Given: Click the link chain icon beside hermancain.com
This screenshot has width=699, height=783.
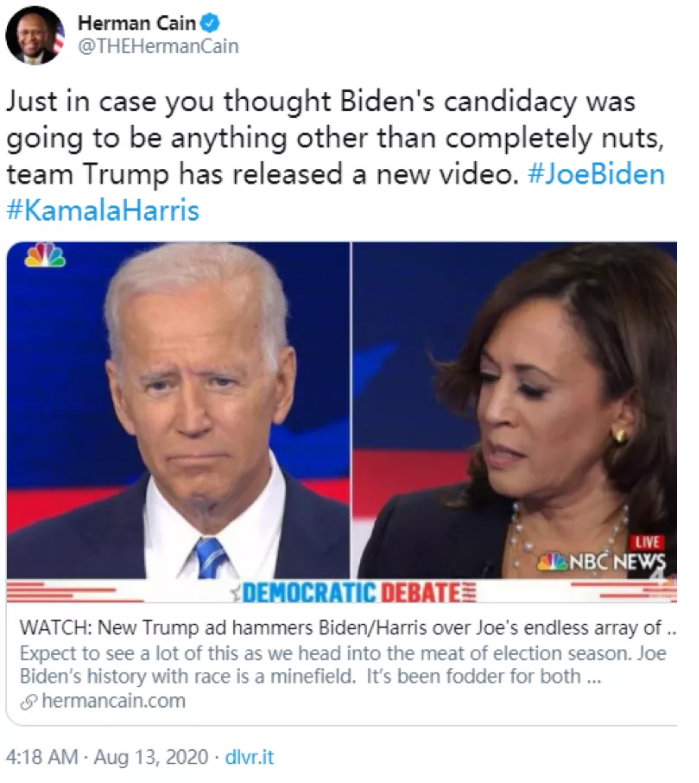Looking at the screenshot, I should point(29,702).
